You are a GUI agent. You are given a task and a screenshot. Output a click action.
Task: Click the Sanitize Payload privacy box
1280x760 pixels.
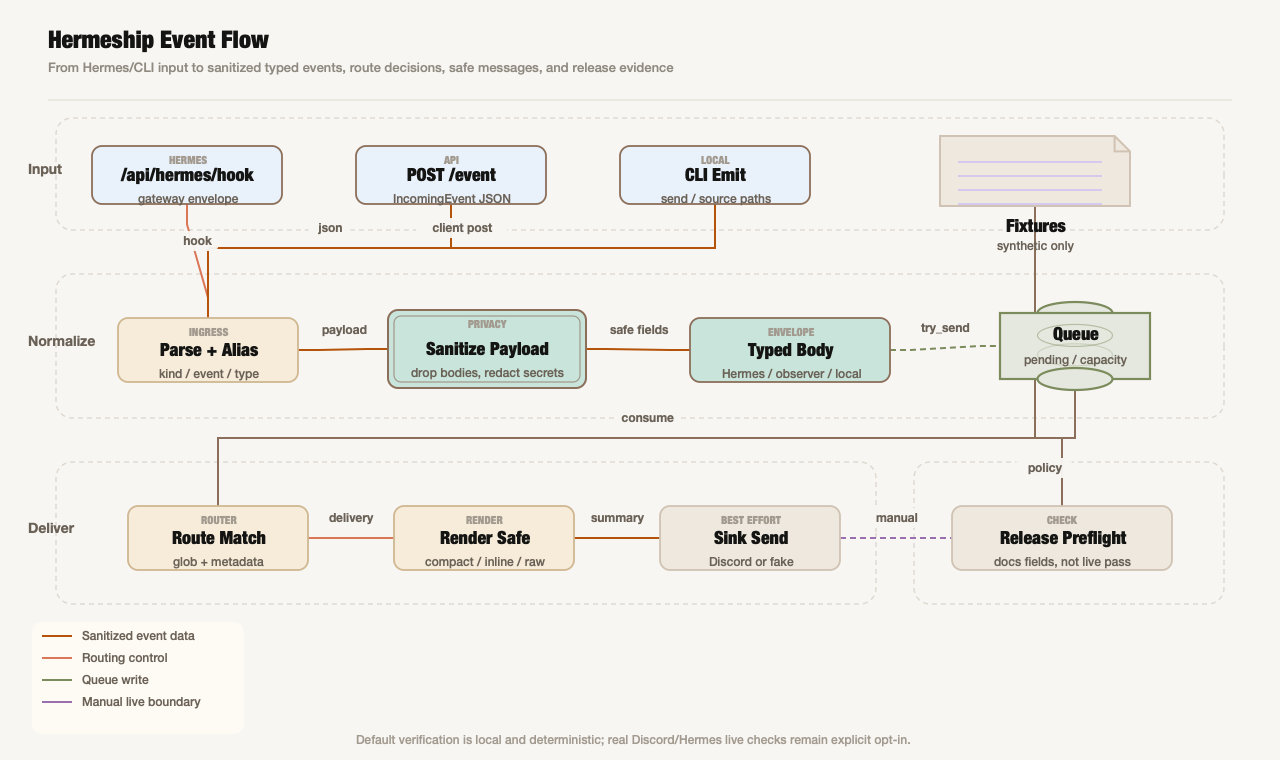pyautogui.click(x=487, y=349)
